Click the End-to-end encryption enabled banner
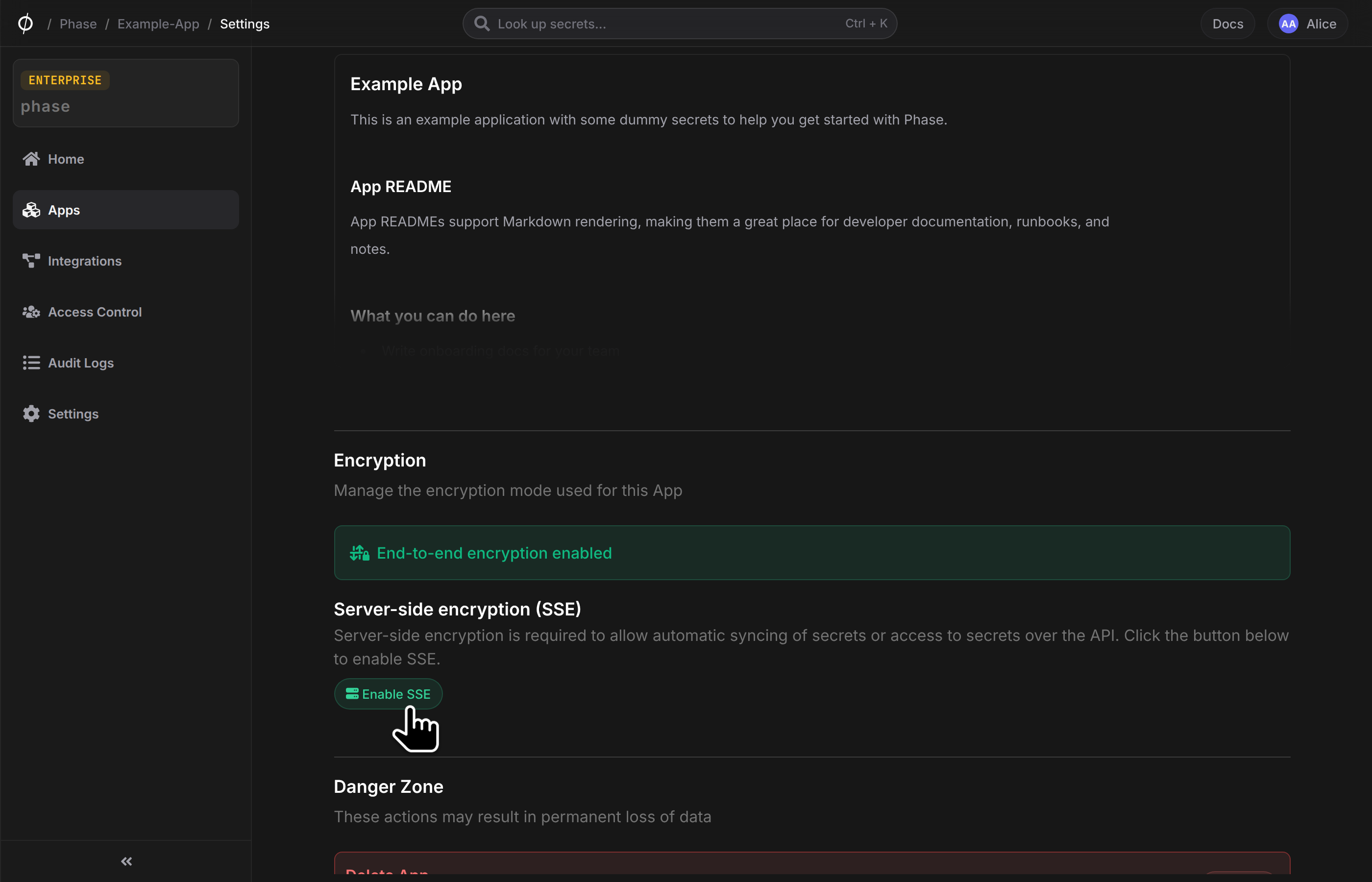Viewport: 1372px width, 882px height. pos(811,553)
